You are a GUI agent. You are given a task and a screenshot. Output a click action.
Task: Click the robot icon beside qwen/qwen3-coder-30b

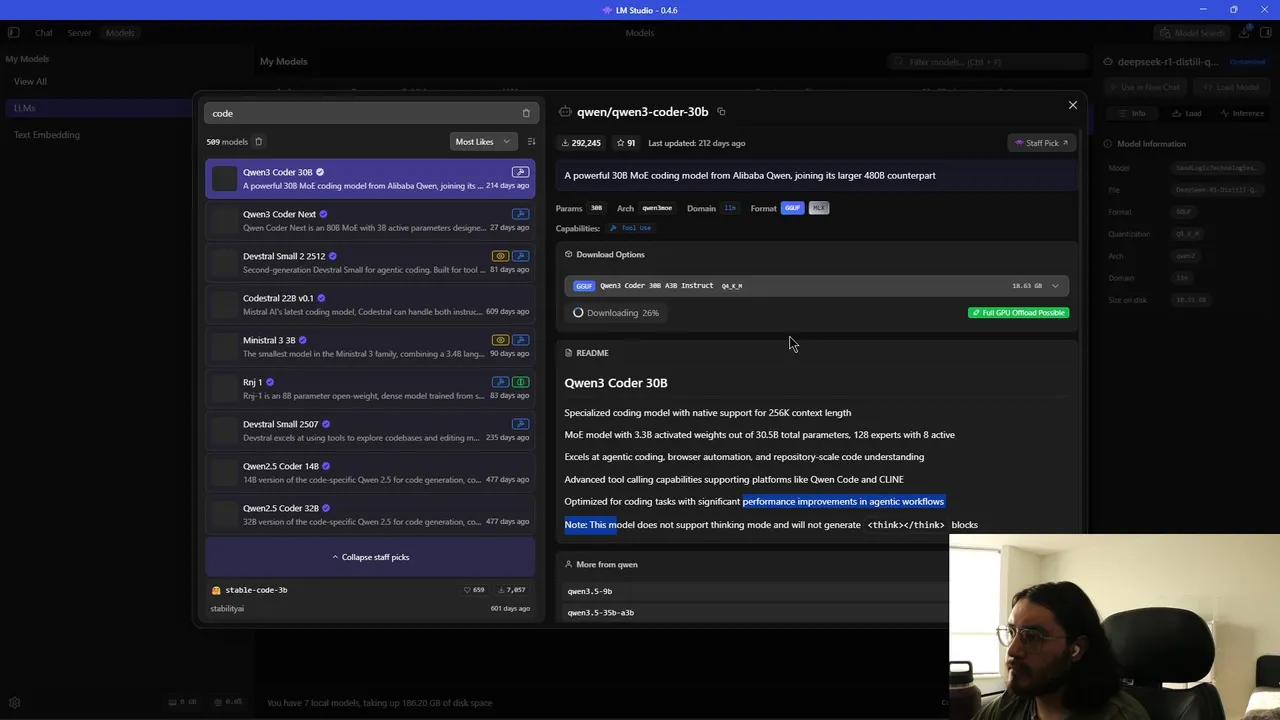click(565, 112)
